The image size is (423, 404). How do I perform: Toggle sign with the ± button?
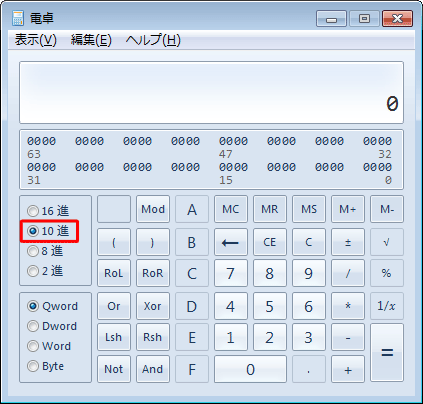click(x=348, y=242)
